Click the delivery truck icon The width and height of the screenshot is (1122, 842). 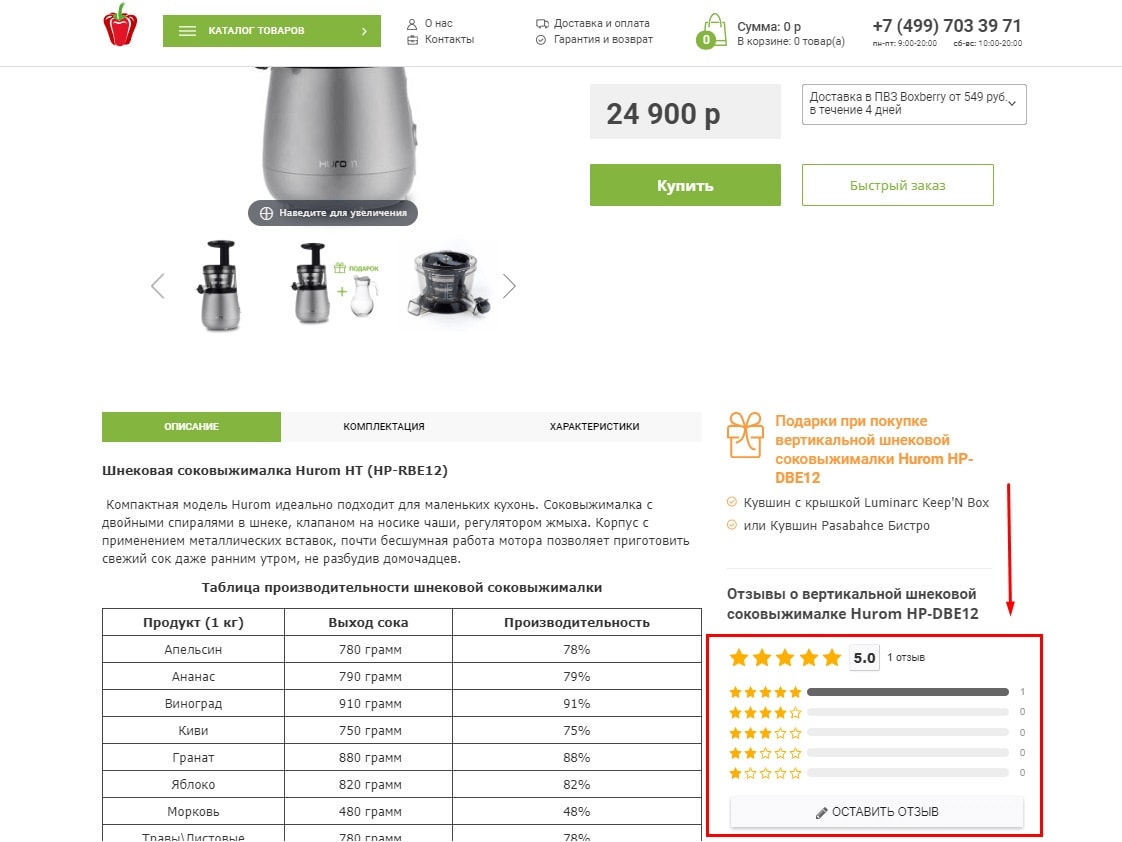click(x=542, y=24)
